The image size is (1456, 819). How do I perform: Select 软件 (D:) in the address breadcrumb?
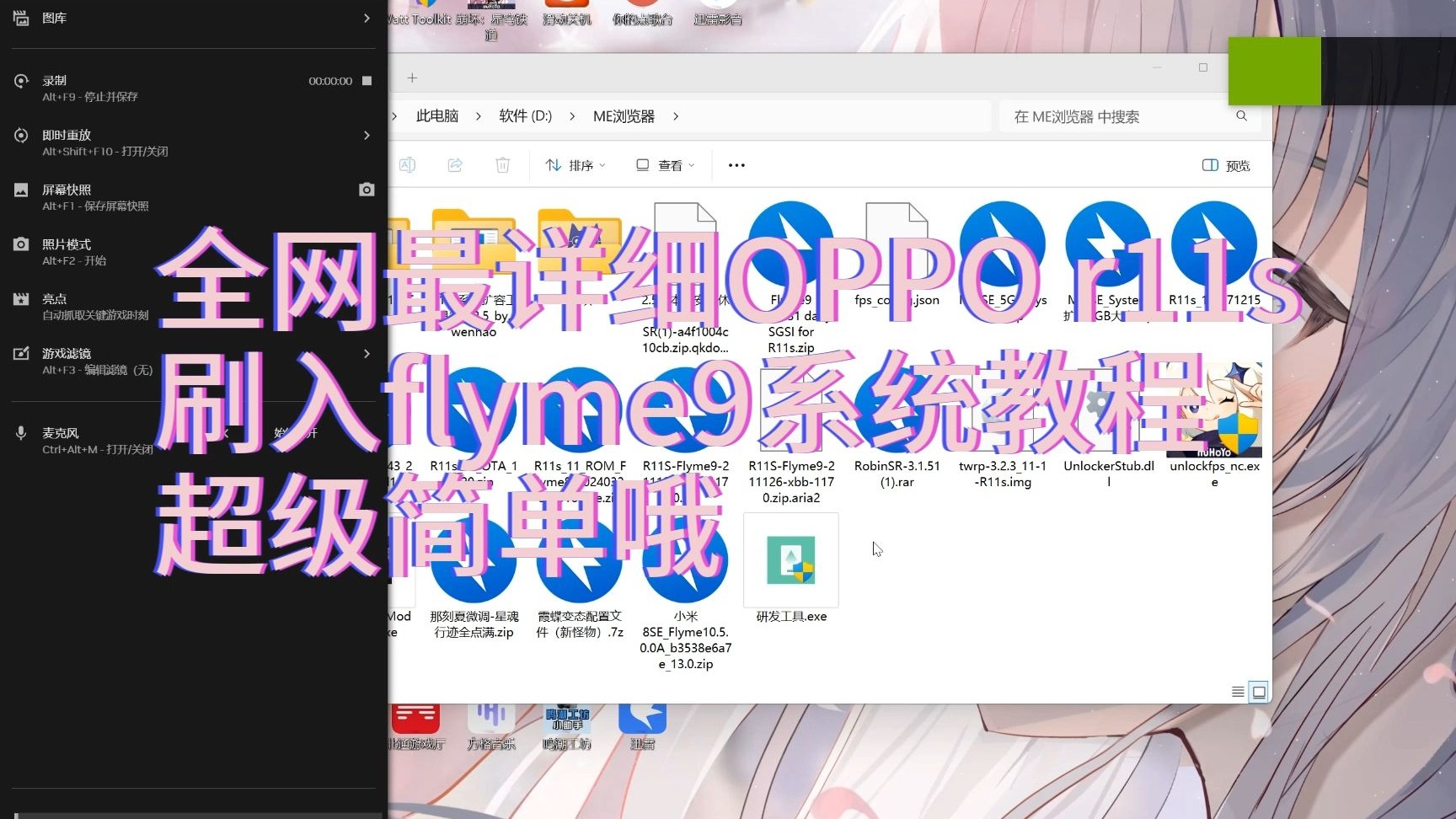525,116
